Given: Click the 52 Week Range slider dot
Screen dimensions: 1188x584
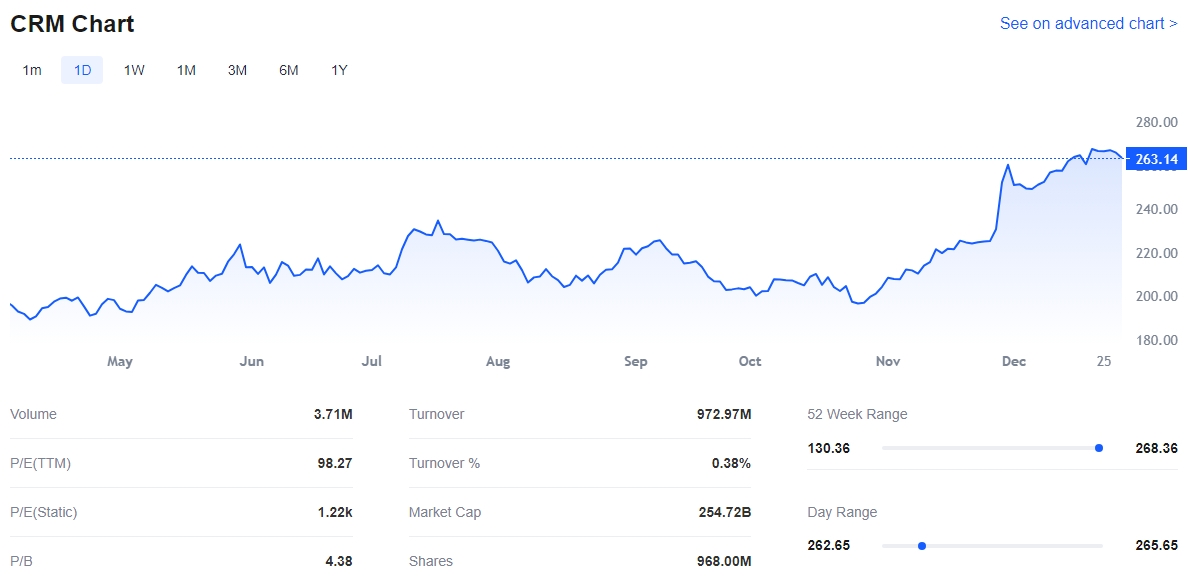Looking at the screenshot, I should click(x=1099, y=448).
